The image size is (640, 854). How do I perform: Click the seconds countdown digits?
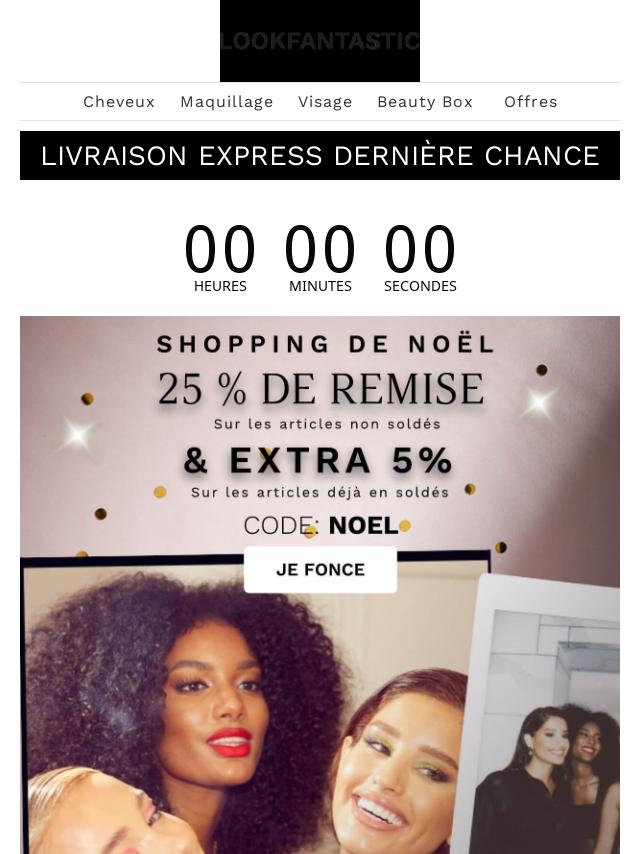pos(420,249)
